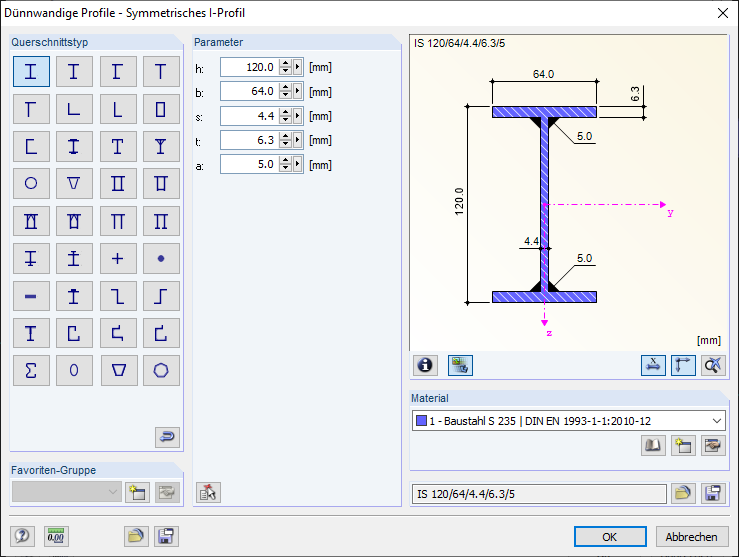Open decimal places 0.00 settings

pos(56,536)
